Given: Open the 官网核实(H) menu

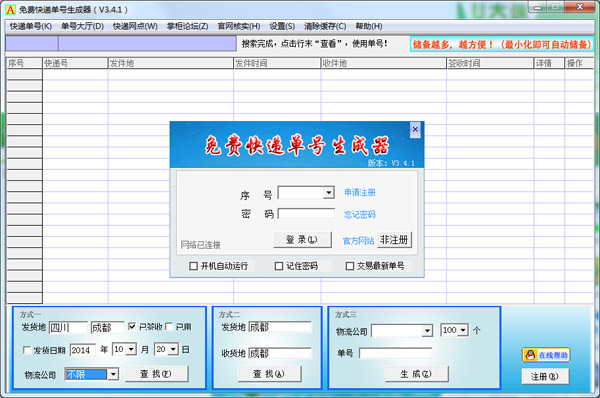Looking at the screenshot, I should (239, 26).
